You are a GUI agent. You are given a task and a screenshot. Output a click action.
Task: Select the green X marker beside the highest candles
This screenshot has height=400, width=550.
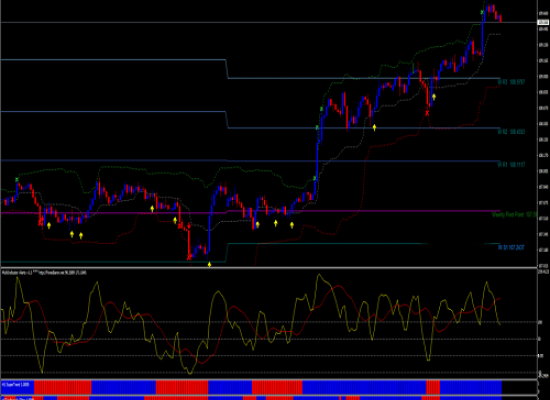pos(482,13)
